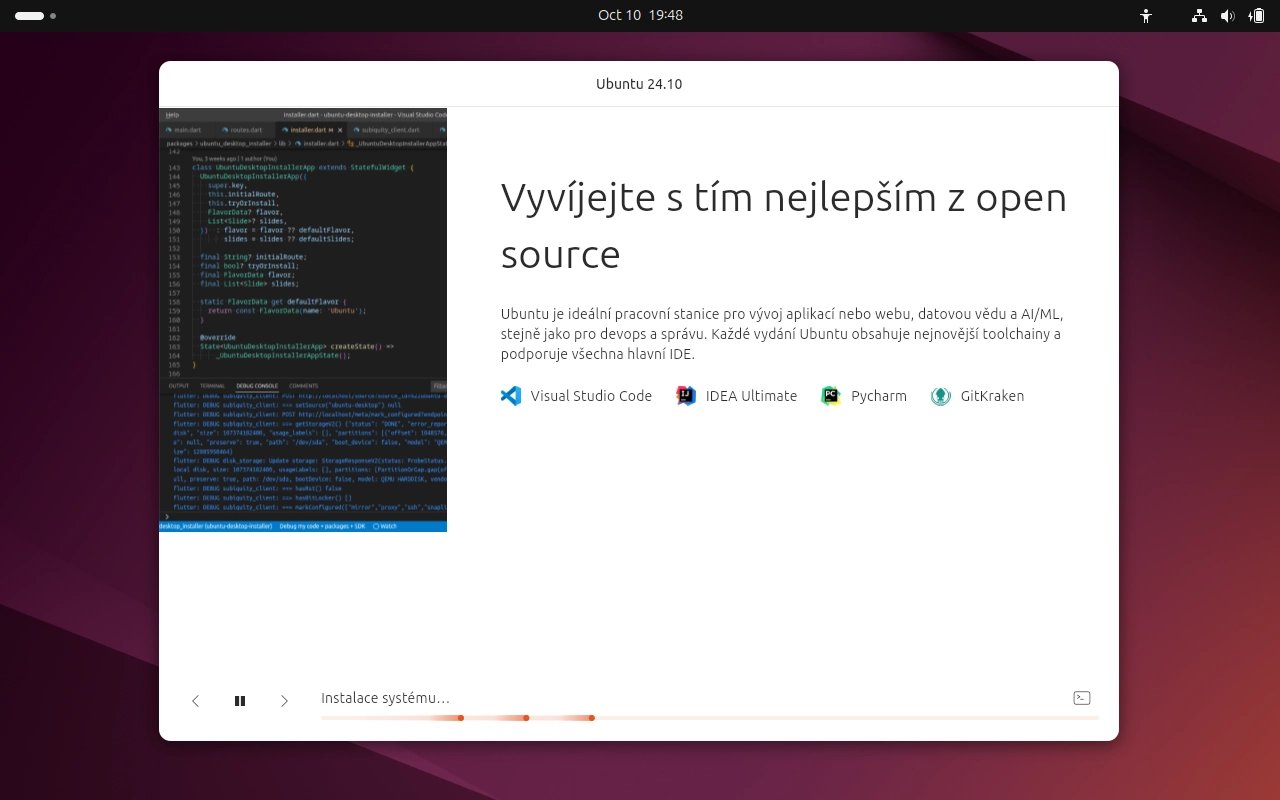Screen dimensions: 1280x800
Task: Click the Visual Studio Code logo icon
Action: coord(511,396)
